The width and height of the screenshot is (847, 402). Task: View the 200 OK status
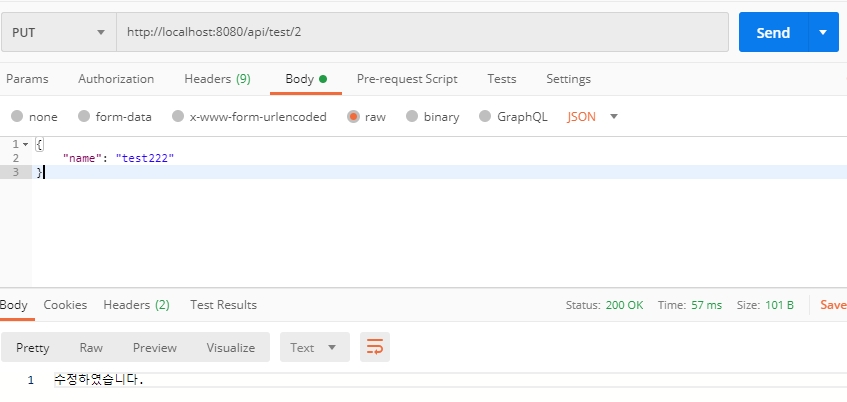[624, 305]
